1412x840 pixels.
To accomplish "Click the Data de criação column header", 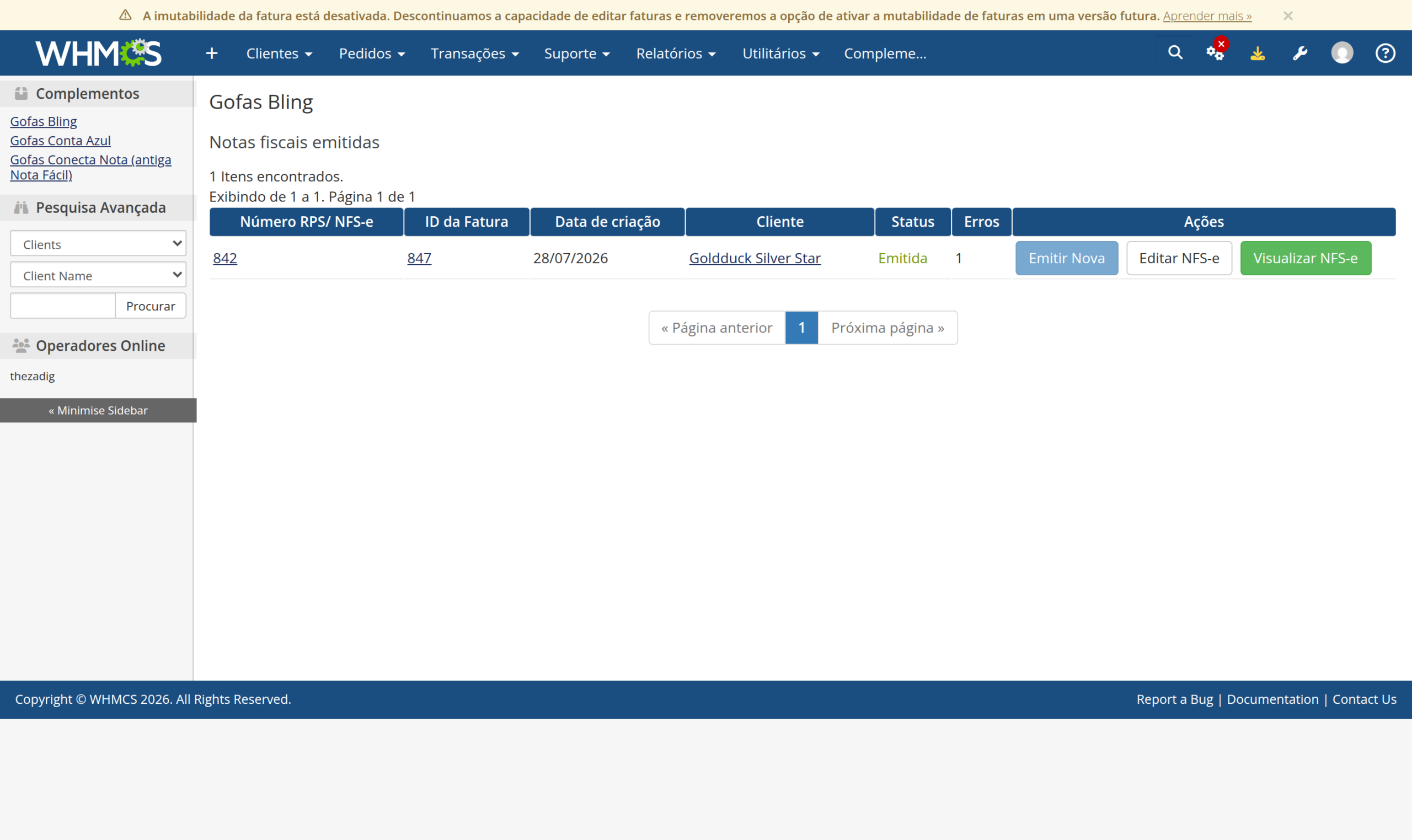I will [607, 222].
